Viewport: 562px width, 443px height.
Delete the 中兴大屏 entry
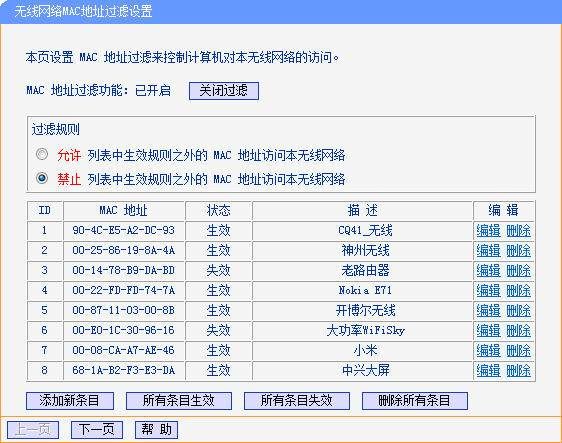(x=518, y=371)
